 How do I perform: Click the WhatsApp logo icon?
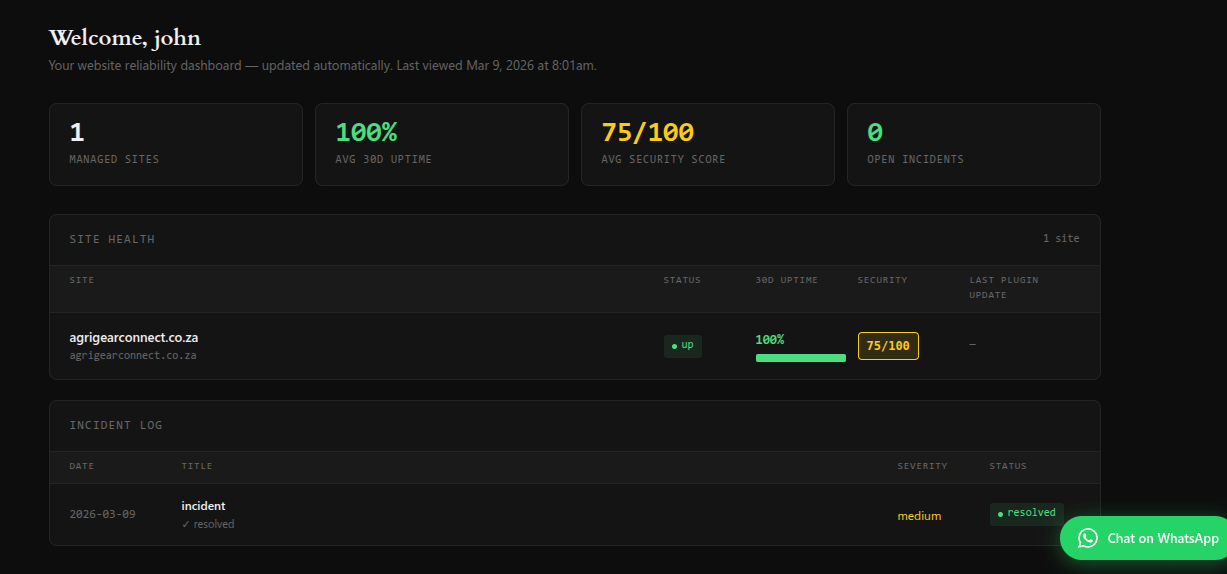pyautogui.click(x=1088, y=538)
